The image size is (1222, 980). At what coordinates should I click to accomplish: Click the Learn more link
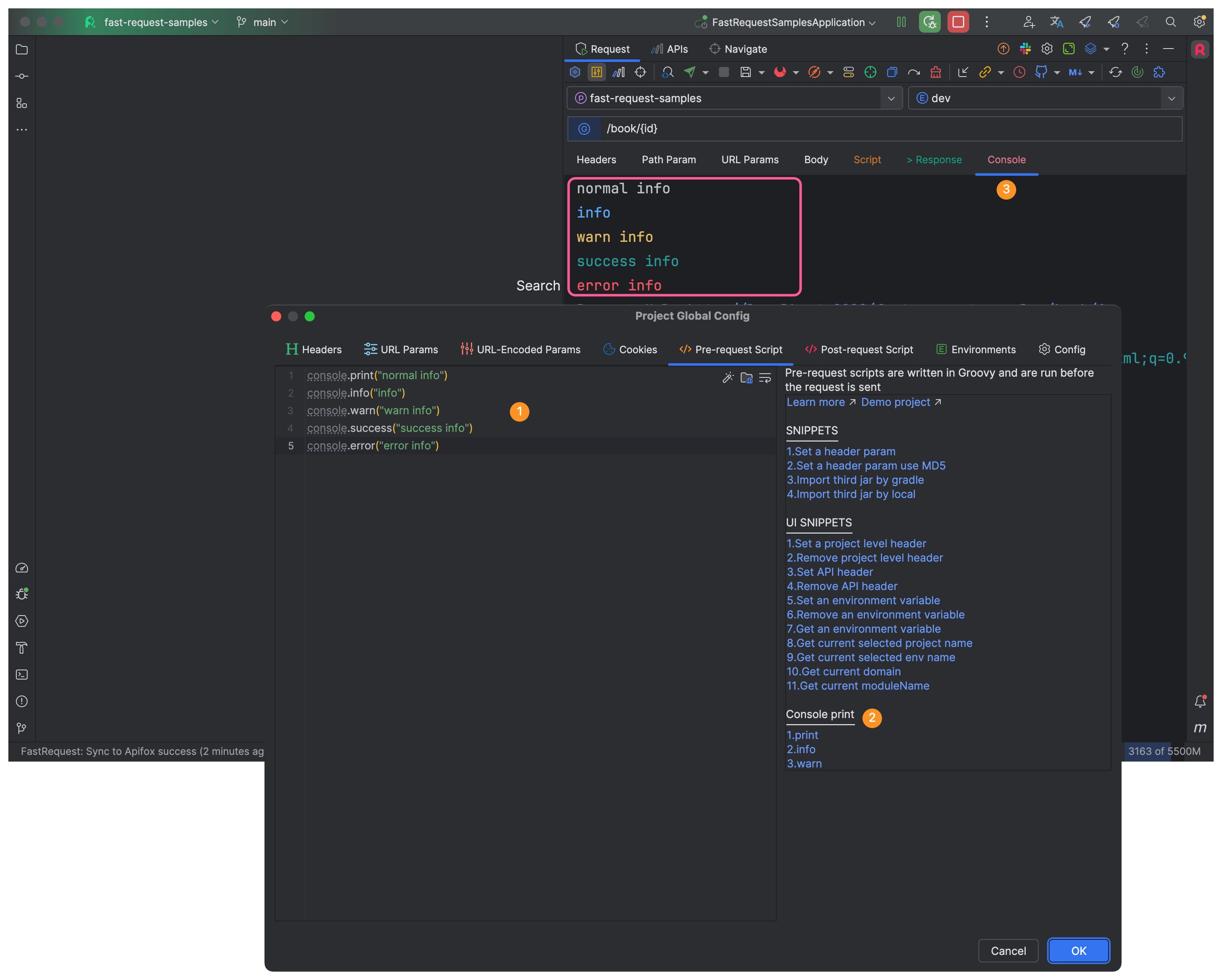[815, 402]
